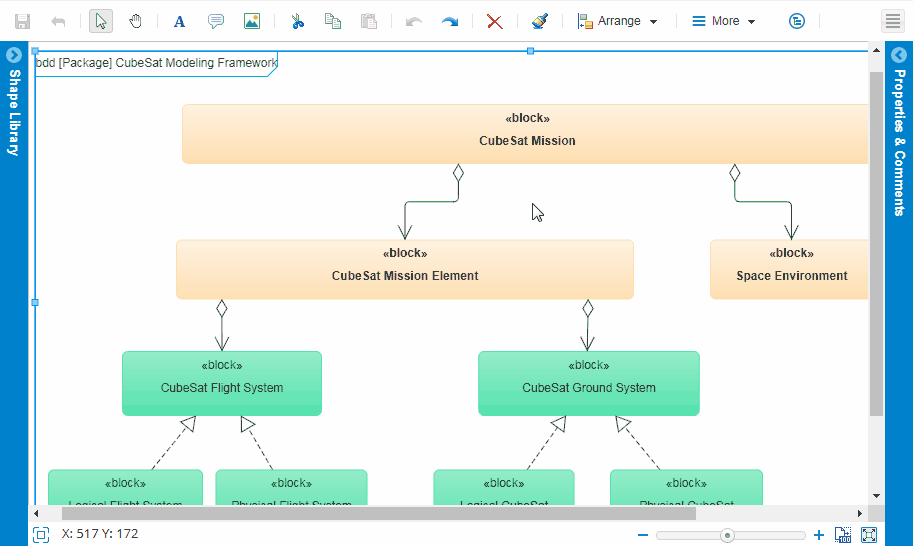Select the CubeSat Mission Element block

click(405, 270)
